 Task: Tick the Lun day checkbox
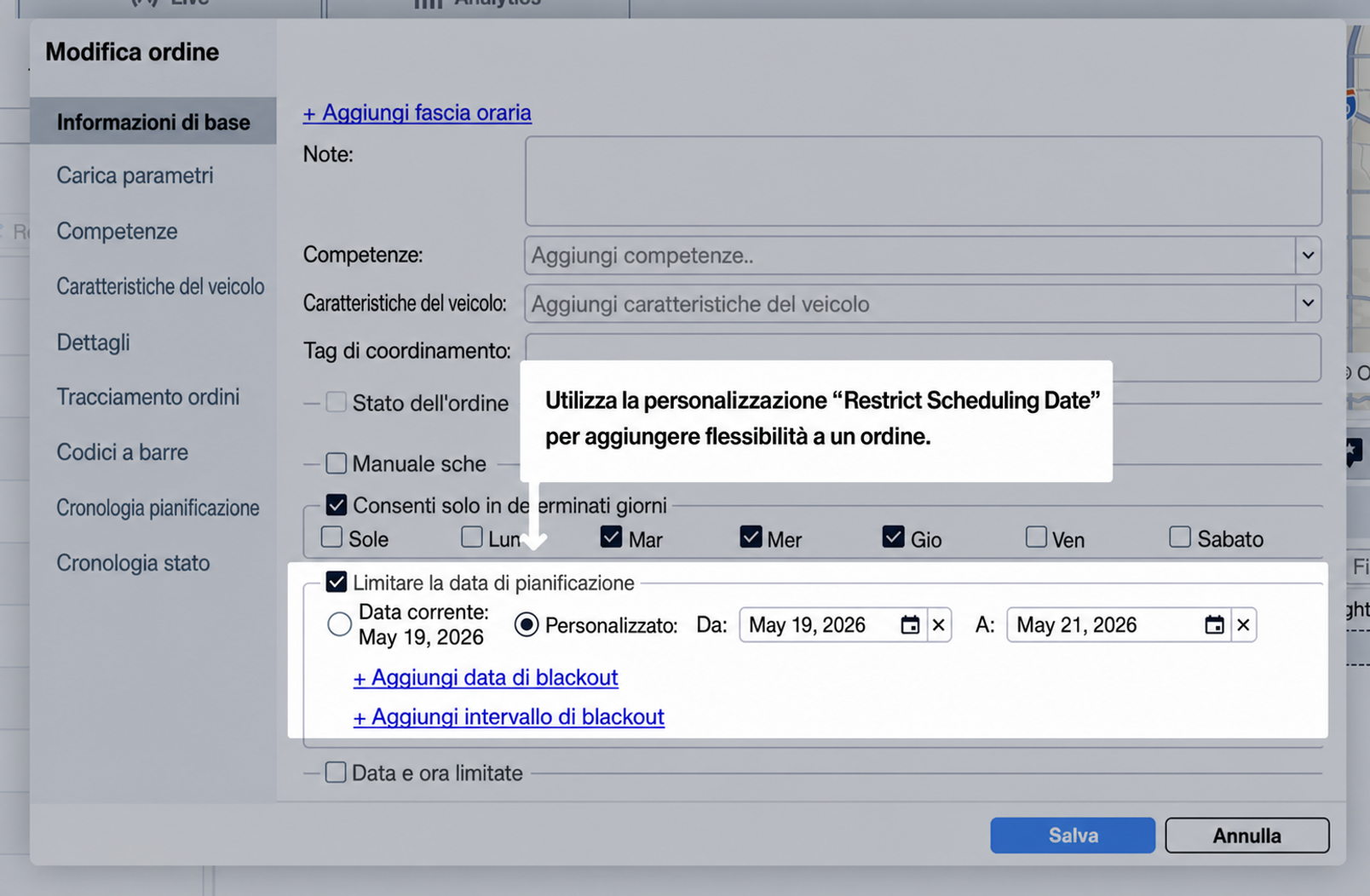coord(471,537)
